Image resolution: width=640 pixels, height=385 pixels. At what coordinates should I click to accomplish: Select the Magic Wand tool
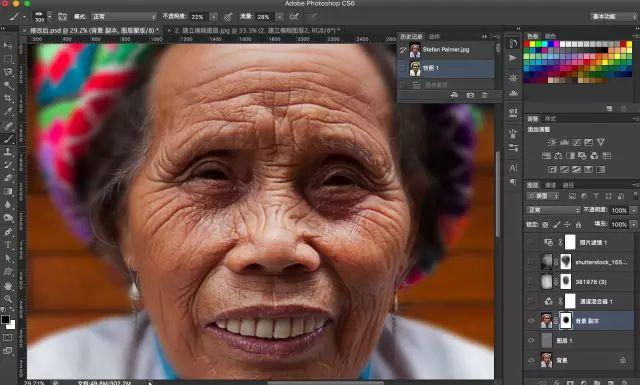point(8,85)
